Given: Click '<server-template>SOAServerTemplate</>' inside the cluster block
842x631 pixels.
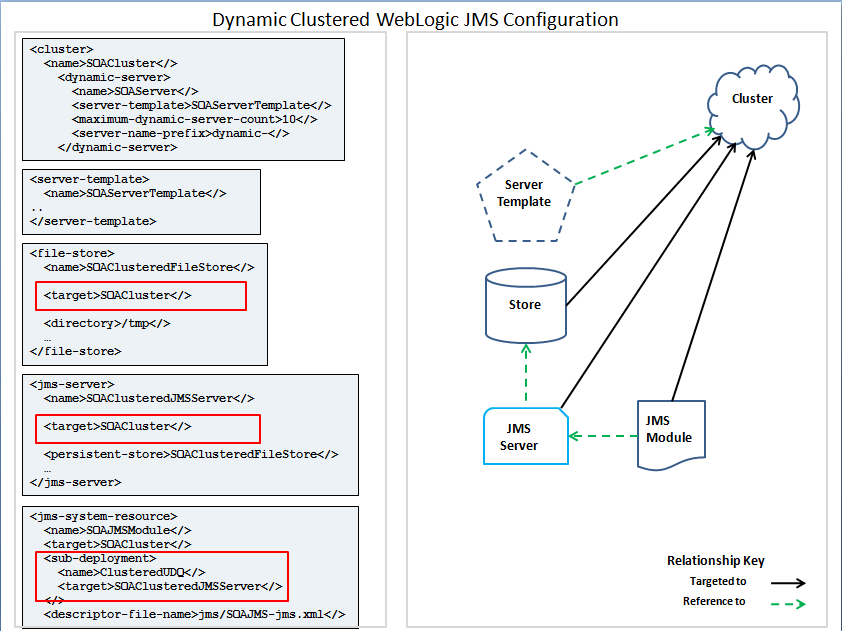Looking at the screenshot, I should [201, 105].
